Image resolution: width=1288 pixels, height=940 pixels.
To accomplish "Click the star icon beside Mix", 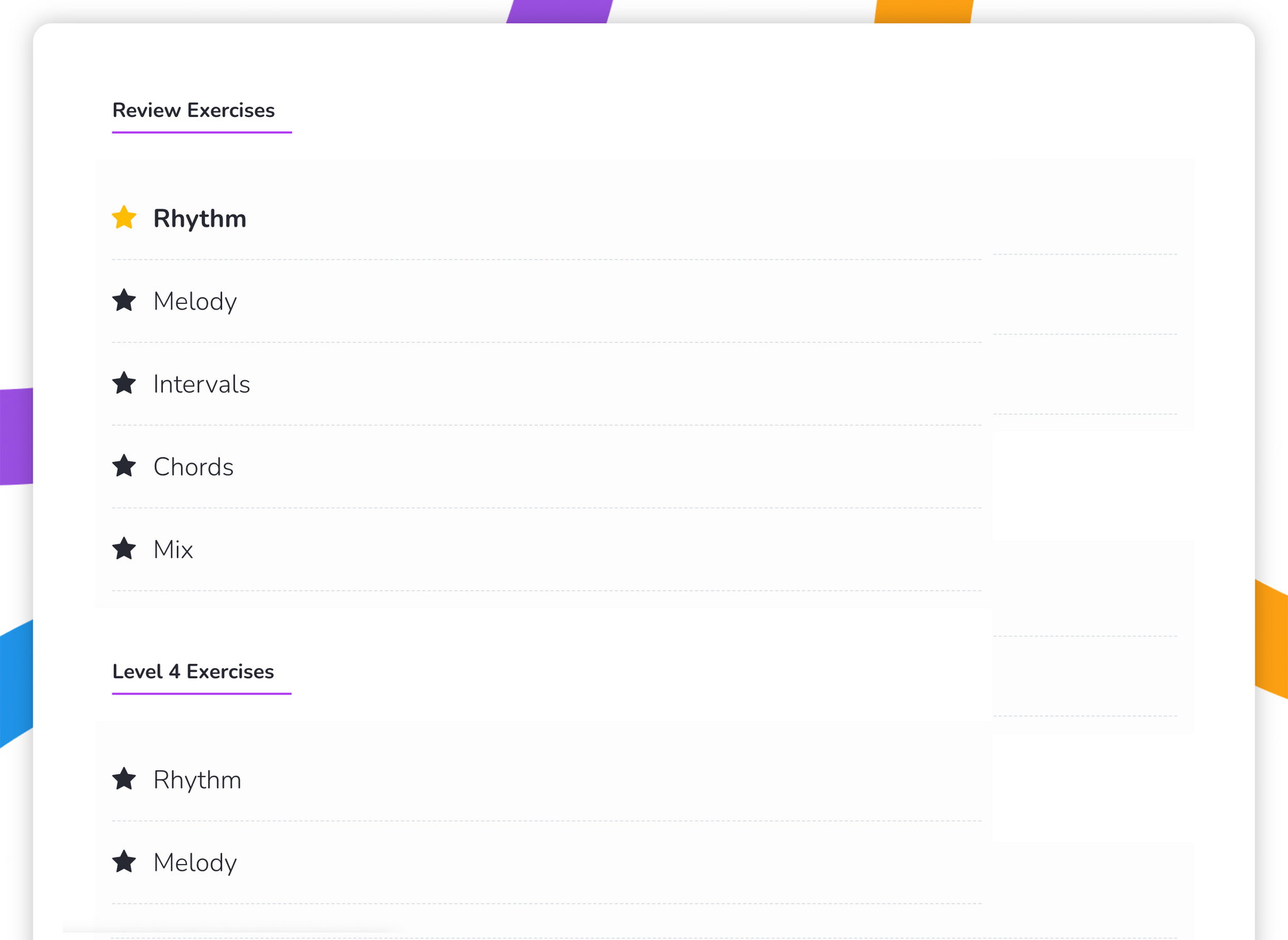I will (124, 549).
